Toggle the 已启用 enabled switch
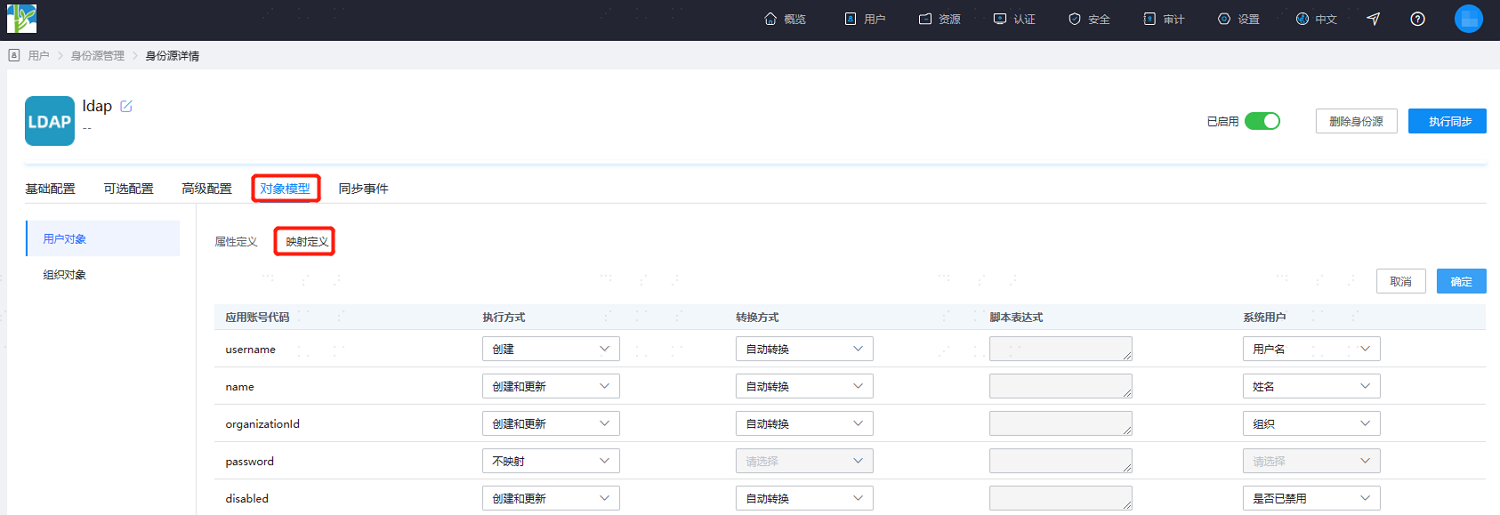The image size is (1500, 515). coord(1262,121)
